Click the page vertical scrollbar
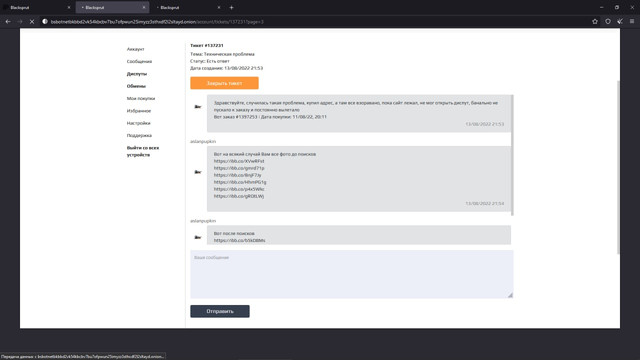 [618, 167]
